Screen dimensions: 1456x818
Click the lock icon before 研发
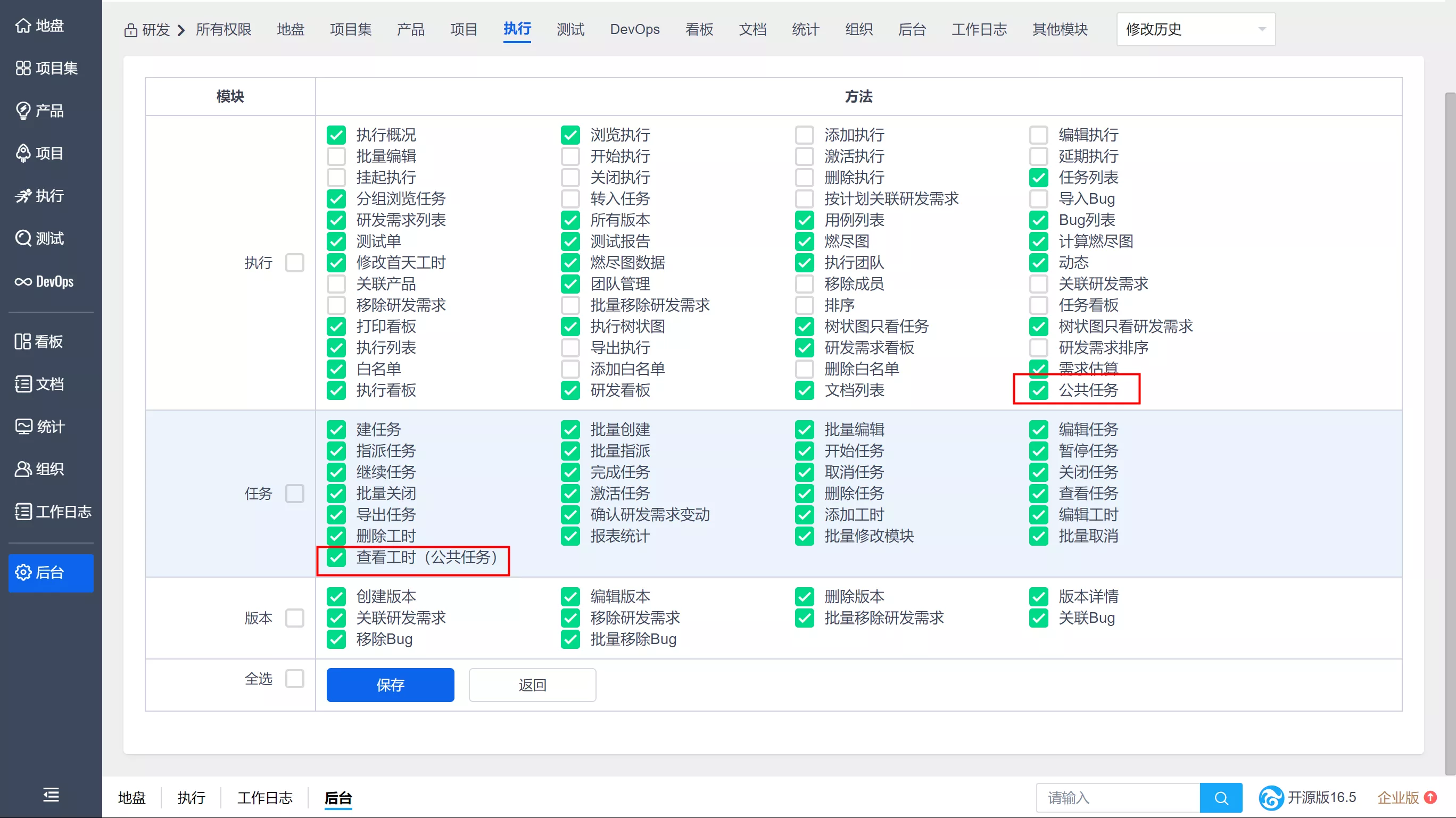point(130,30)
